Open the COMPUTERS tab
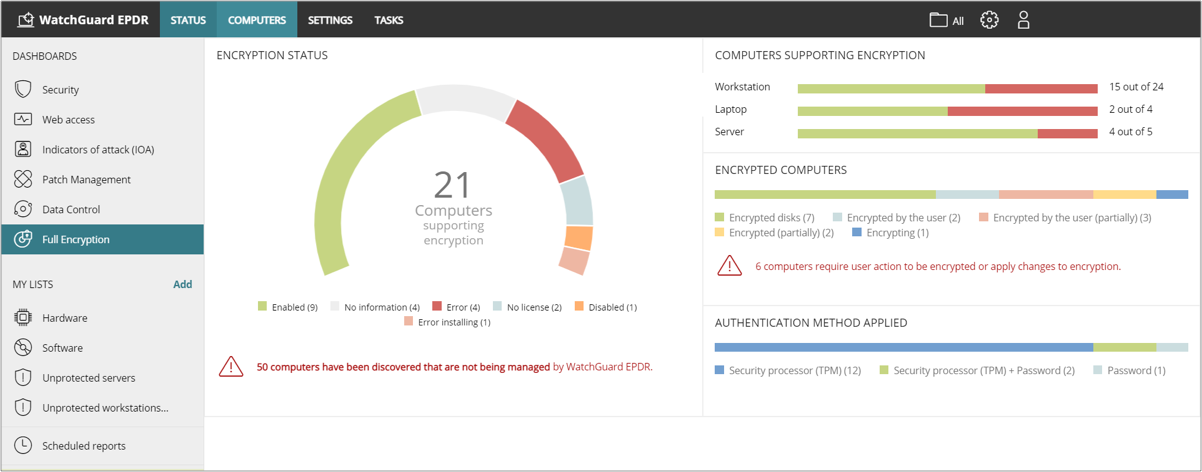 pos(257,20)
